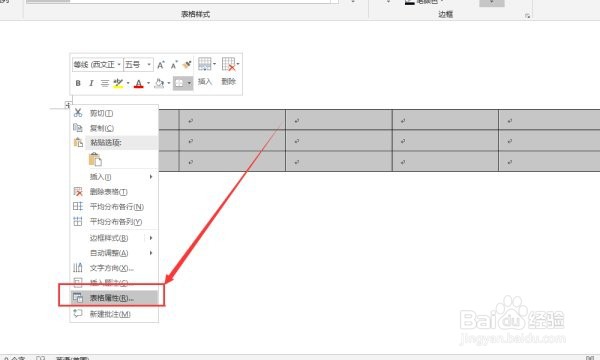Choose 删除表格(T) in the context menu

(x=114, y=192)
